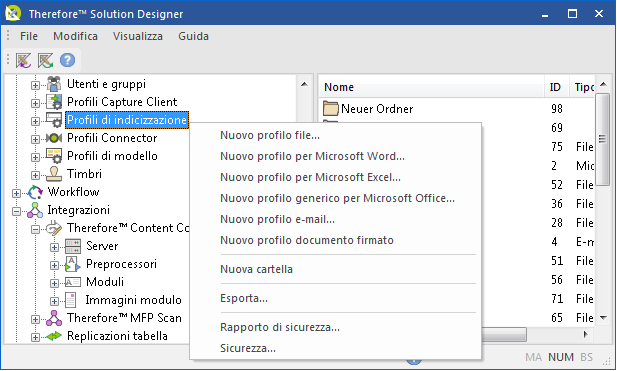Sort list by the Nome column header
Image resolution: width=617 pixels, height=371 pixels.
click(431, 87)
